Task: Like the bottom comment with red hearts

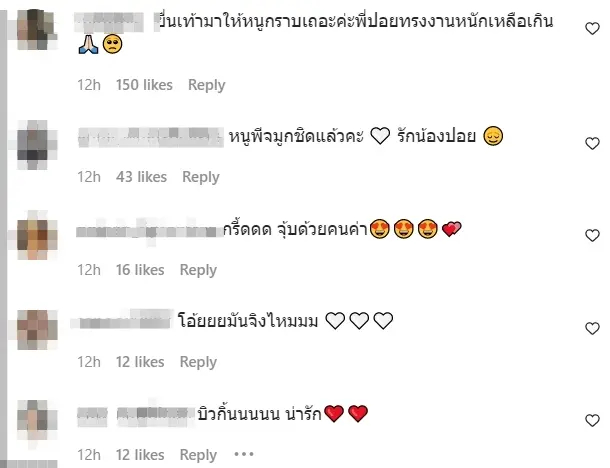Action: pyautogui.click(x=592, y=421)
